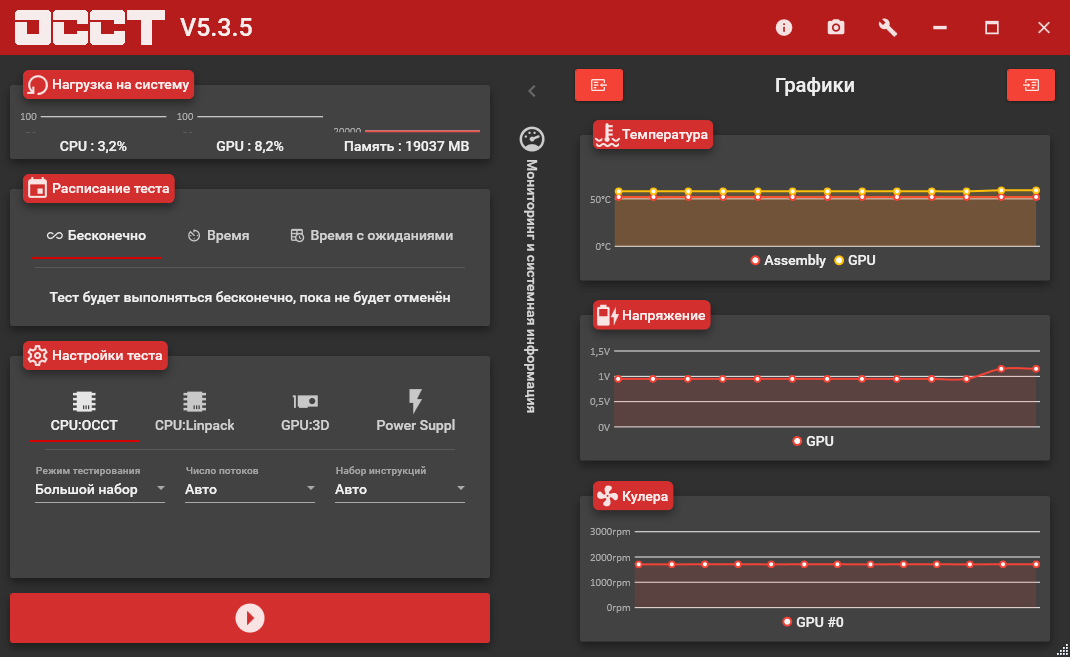
Task: Choose the CPU:Linpack test
Action: (x=194, y=412)
